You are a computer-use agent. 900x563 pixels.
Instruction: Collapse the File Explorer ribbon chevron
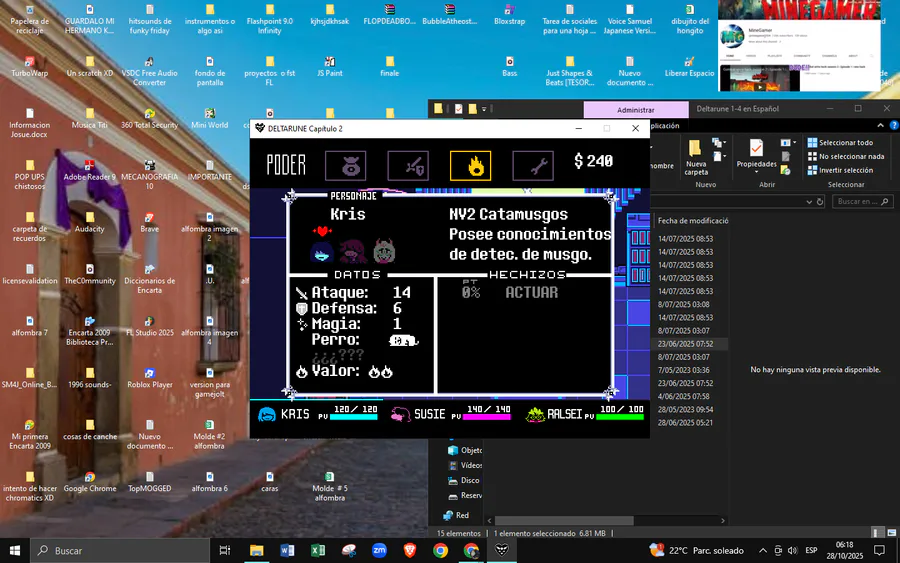(880, 125)
